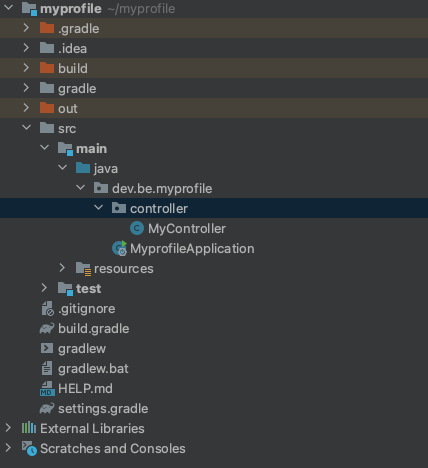Select the main folder label
The width and height of the screenshot is (428, 468).
click(x=91, y=149)
